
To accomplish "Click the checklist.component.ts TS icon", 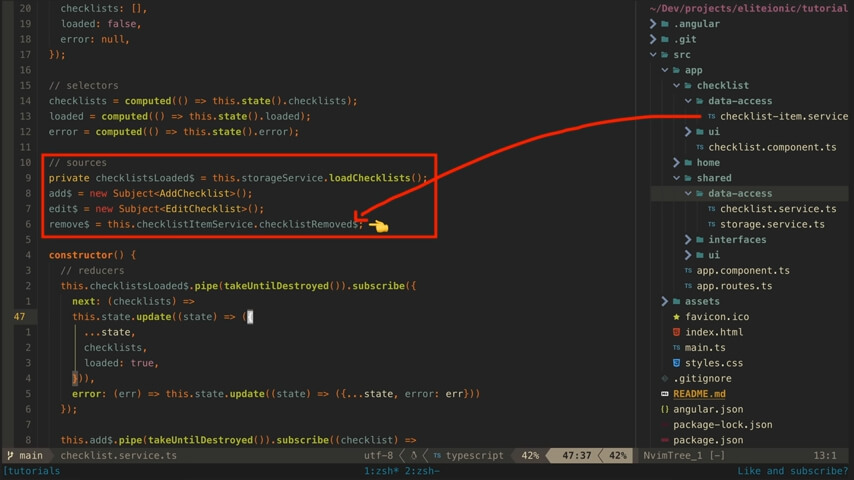I will pos(700,147).
